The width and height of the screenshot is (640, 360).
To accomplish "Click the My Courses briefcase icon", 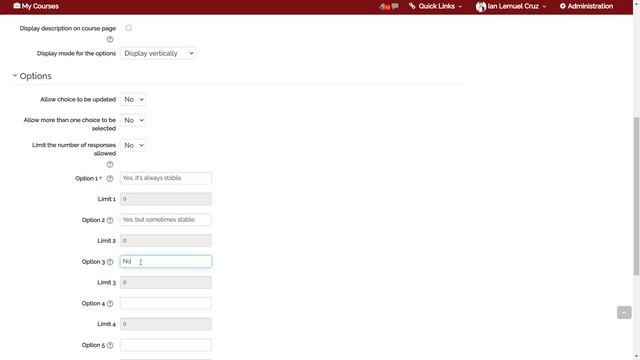I will [17, 6].
